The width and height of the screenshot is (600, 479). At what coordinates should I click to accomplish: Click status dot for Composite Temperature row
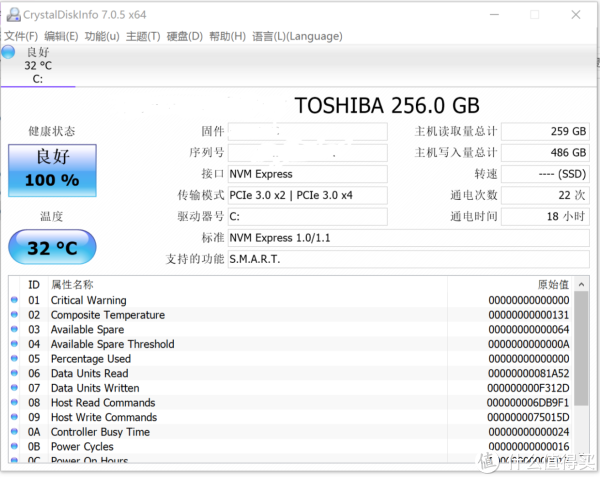click(x=14, y=314)
